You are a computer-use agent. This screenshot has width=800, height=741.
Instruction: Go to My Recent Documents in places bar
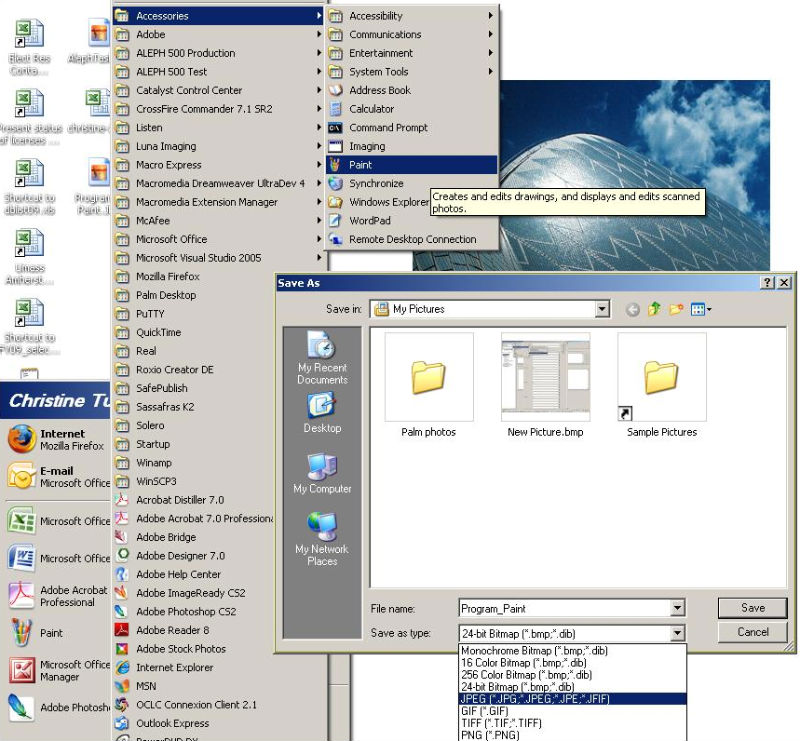point(322,358)
